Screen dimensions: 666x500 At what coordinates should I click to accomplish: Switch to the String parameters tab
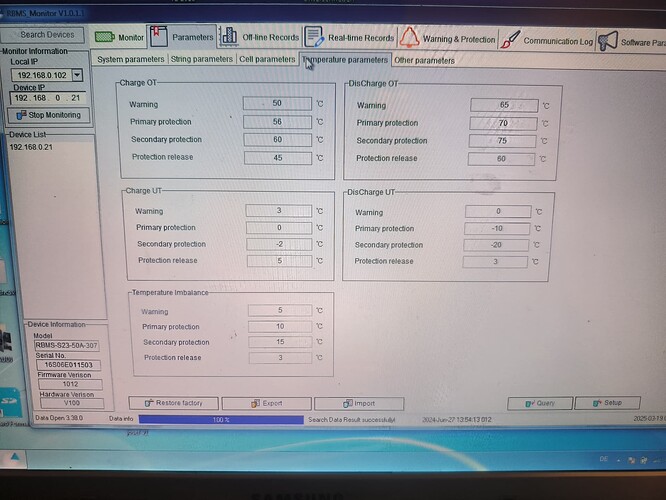[x=201, y=59]
